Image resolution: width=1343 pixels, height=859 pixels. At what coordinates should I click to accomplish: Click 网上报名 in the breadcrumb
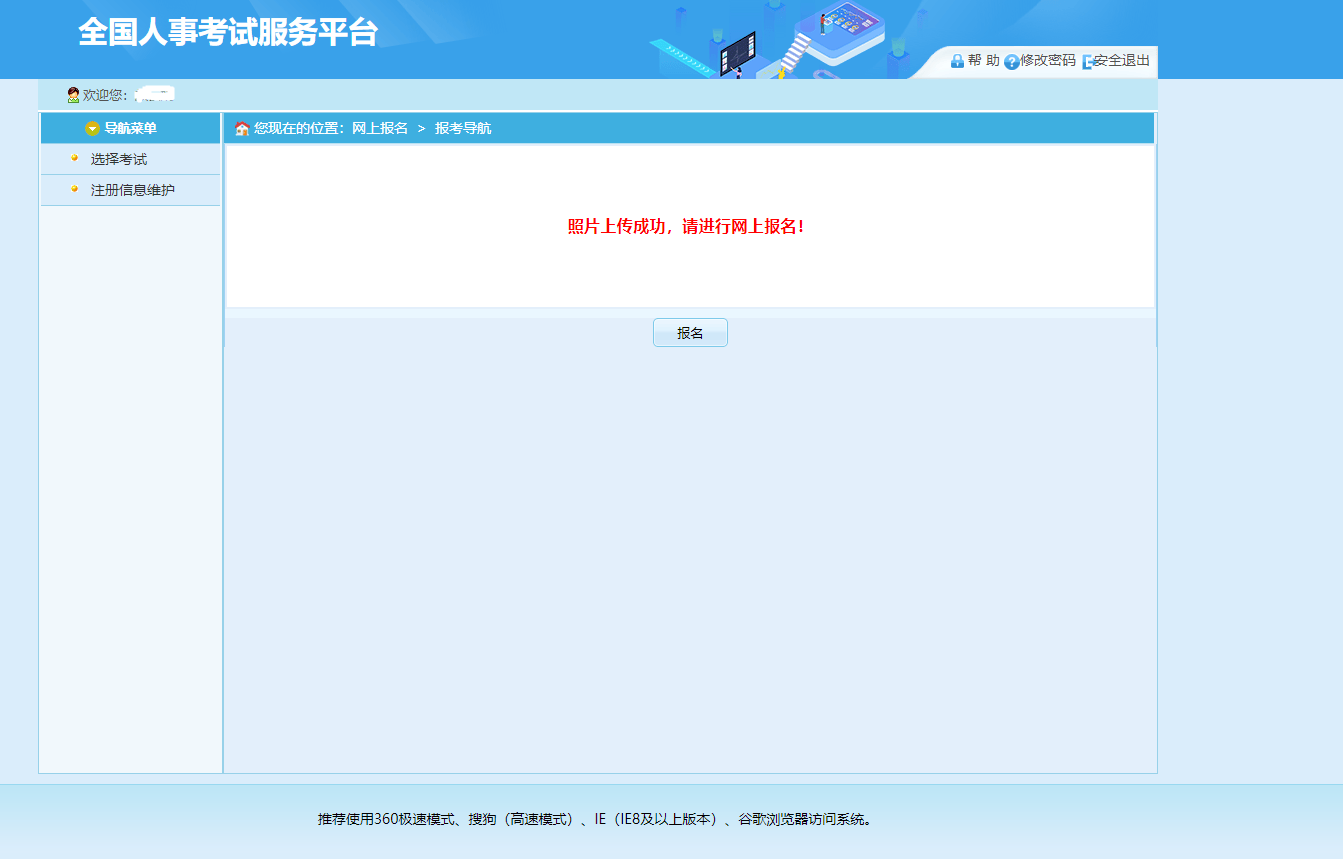[380, 129]
